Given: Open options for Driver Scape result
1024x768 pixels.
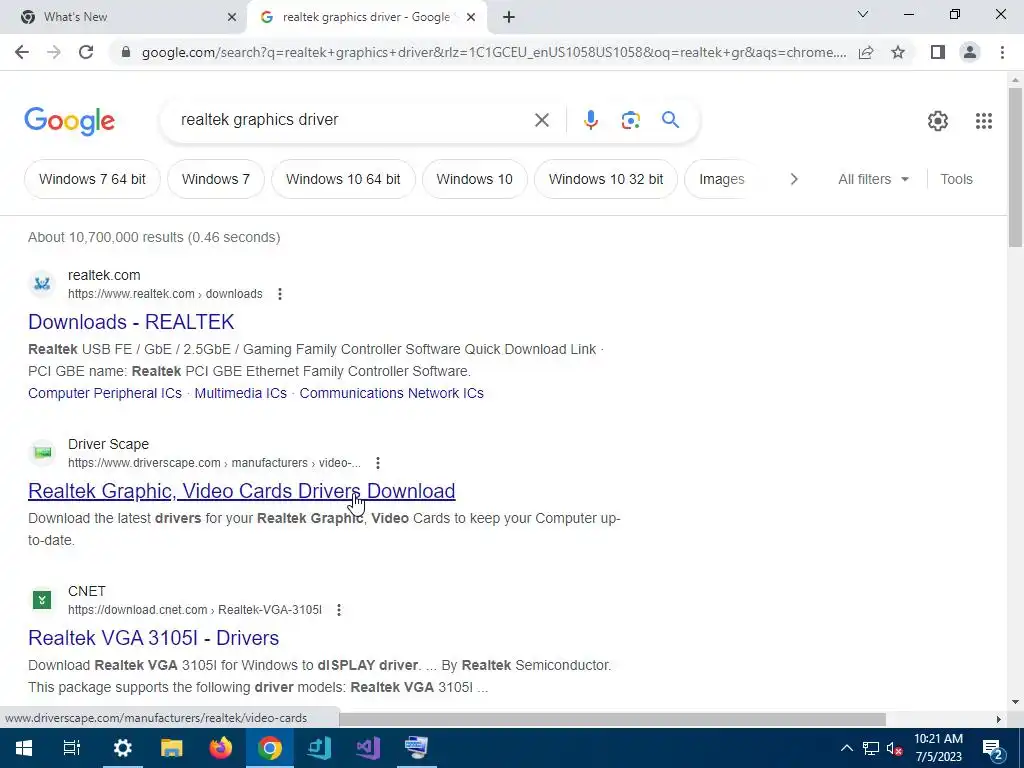Looking at the screenshot, I should (377, 463).
